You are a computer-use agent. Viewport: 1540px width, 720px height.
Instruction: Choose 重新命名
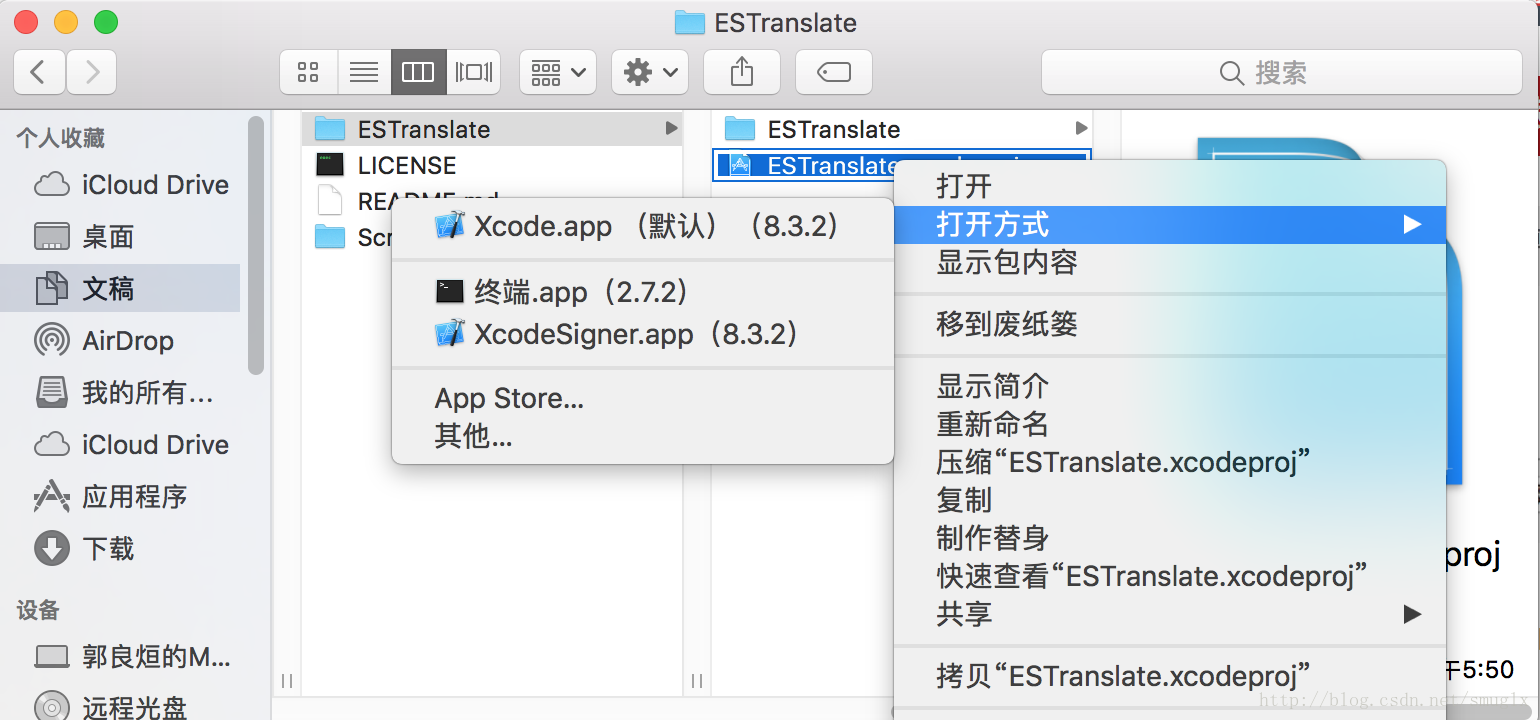[1170, 424]
